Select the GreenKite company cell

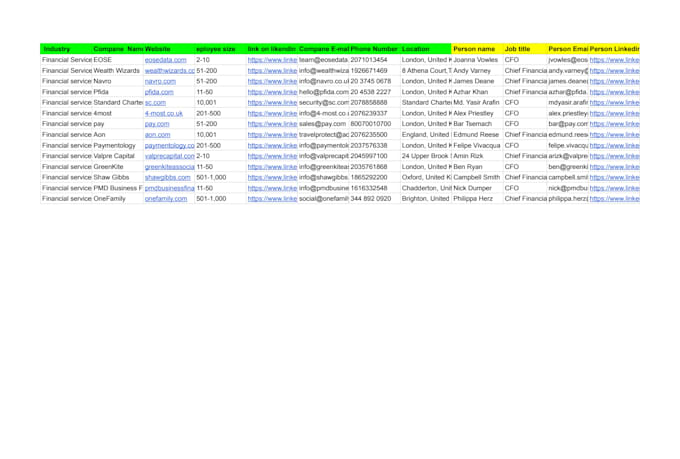118,167
